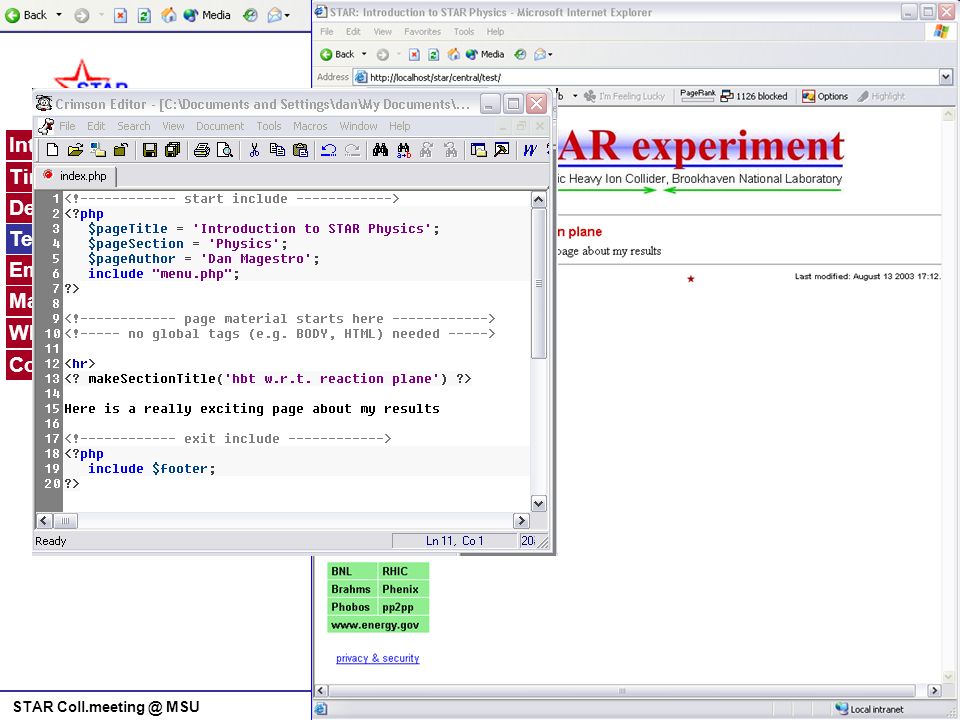
Task: Follow the privacy & security link
Action: [378, 658]
